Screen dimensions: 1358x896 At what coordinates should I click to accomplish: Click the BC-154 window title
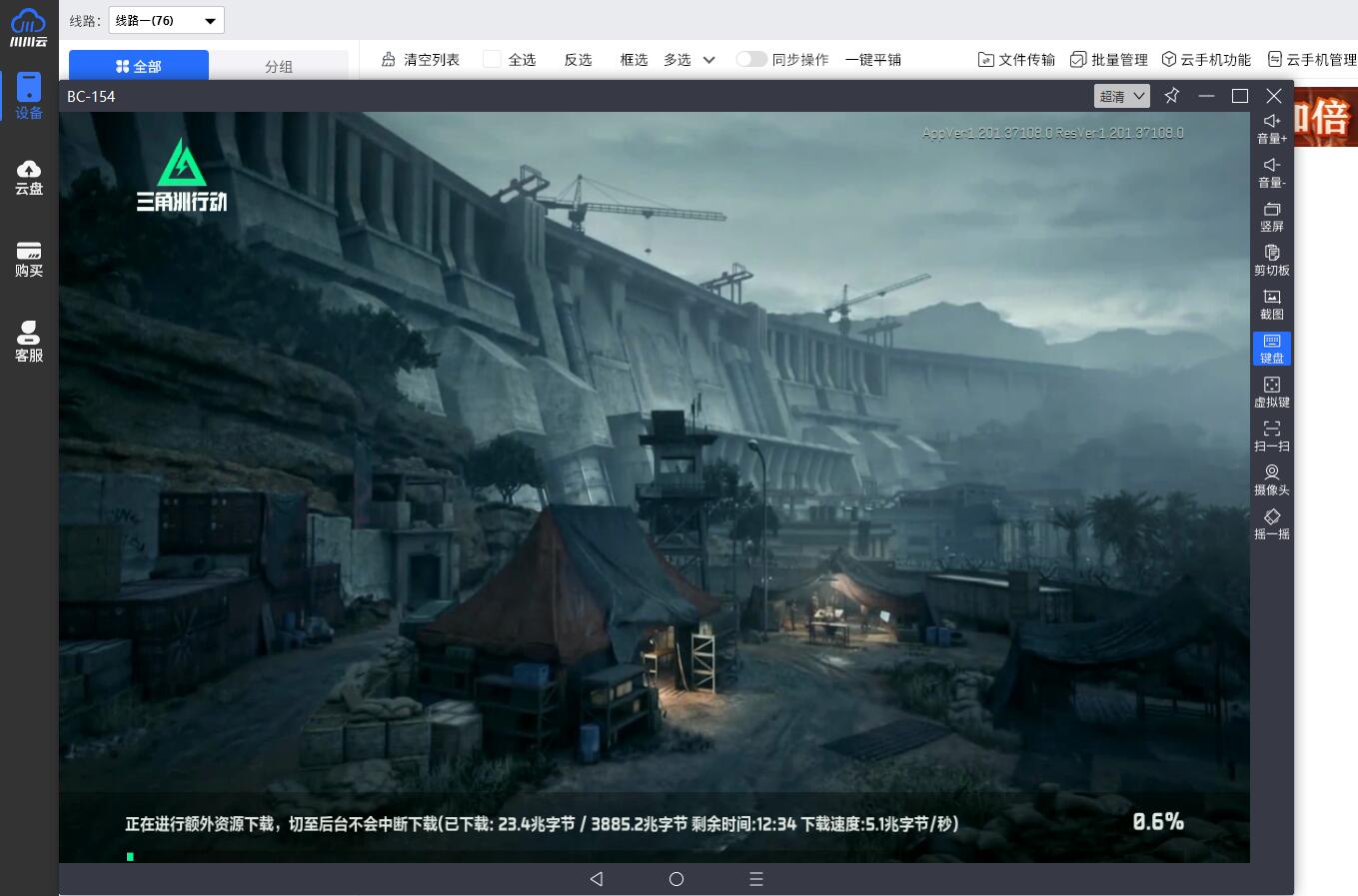point(91,97)
